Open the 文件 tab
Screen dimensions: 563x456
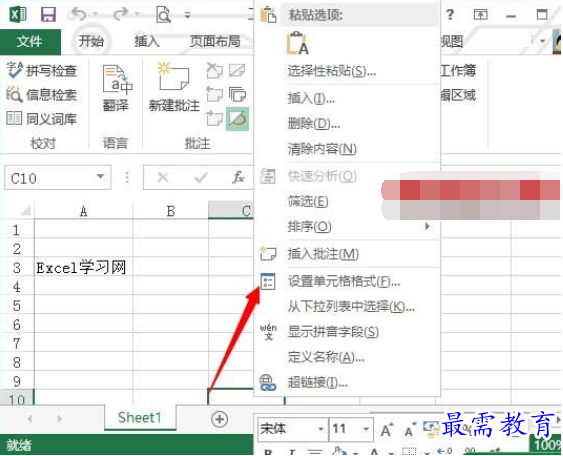click(30, 42)
